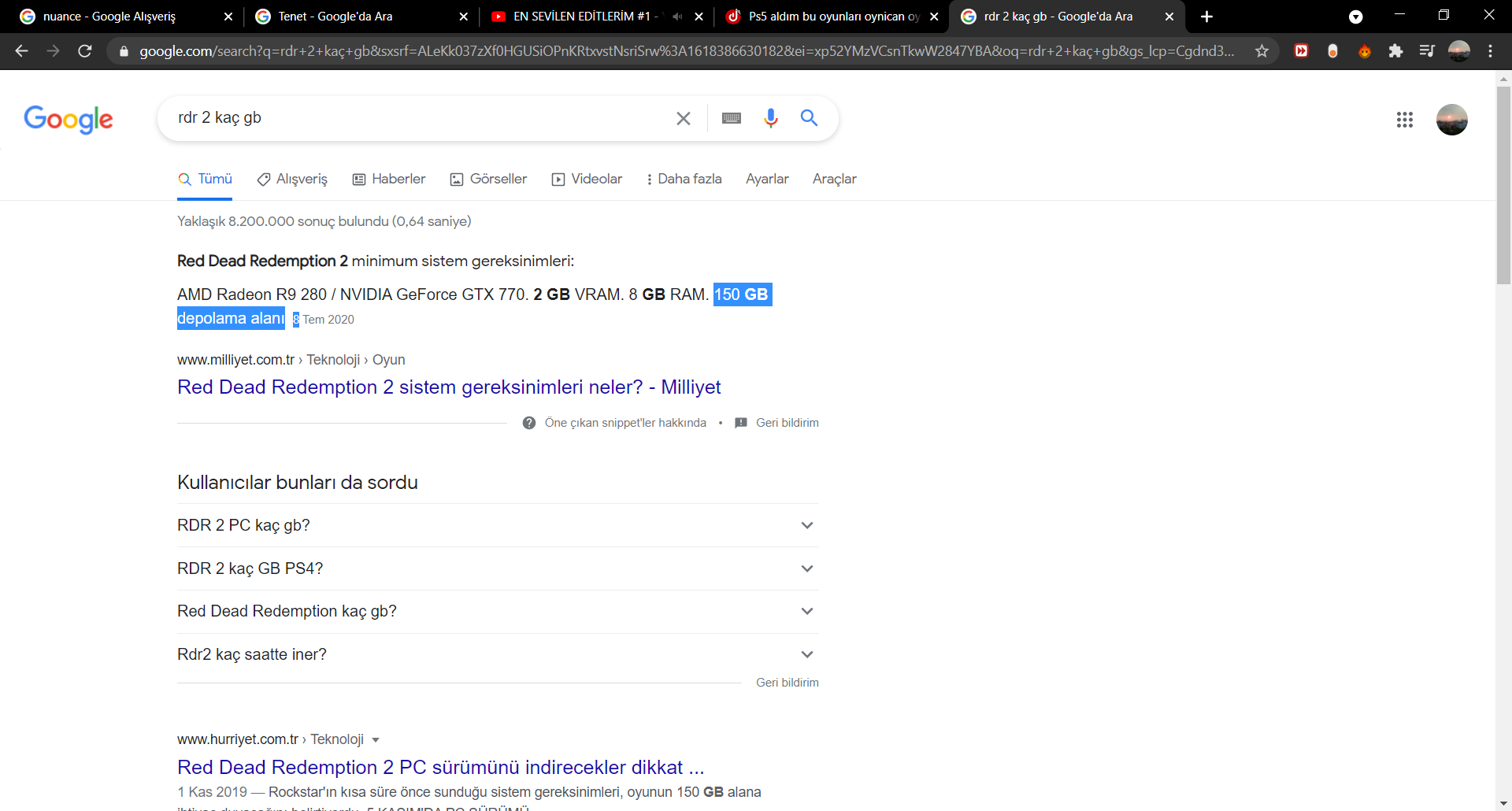Submit search with the magnifier icon
This screenshot has width=1512, height=811.
(x=809, y=118)
